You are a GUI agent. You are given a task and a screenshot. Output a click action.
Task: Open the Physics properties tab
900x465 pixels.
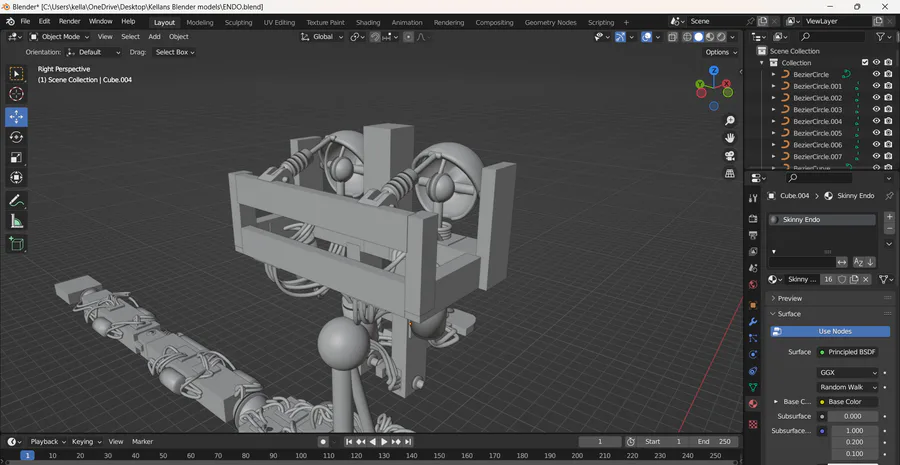[x=753, y=355]
